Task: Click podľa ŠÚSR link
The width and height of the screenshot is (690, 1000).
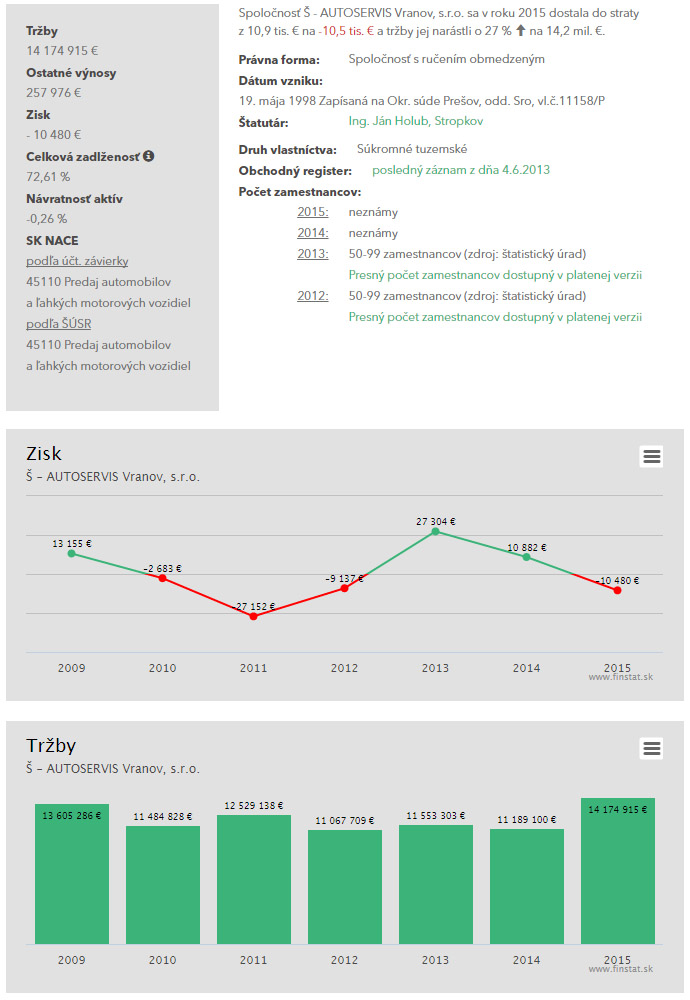Action: tap(59, 325)
